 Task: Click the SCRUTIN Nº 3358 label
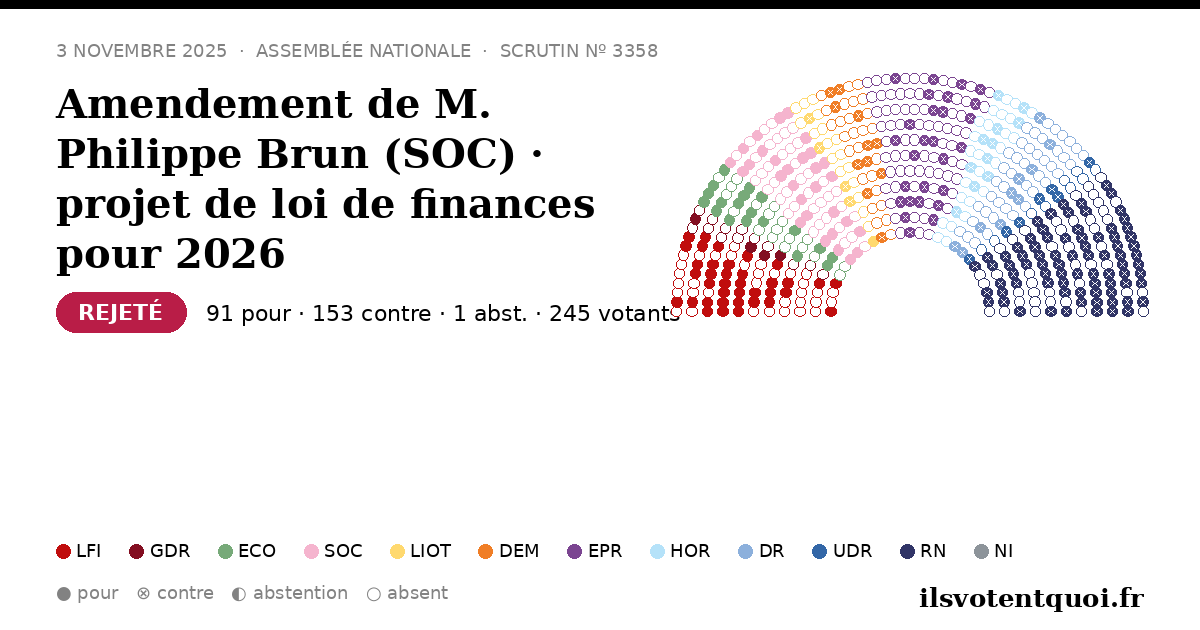pos(579,51)
